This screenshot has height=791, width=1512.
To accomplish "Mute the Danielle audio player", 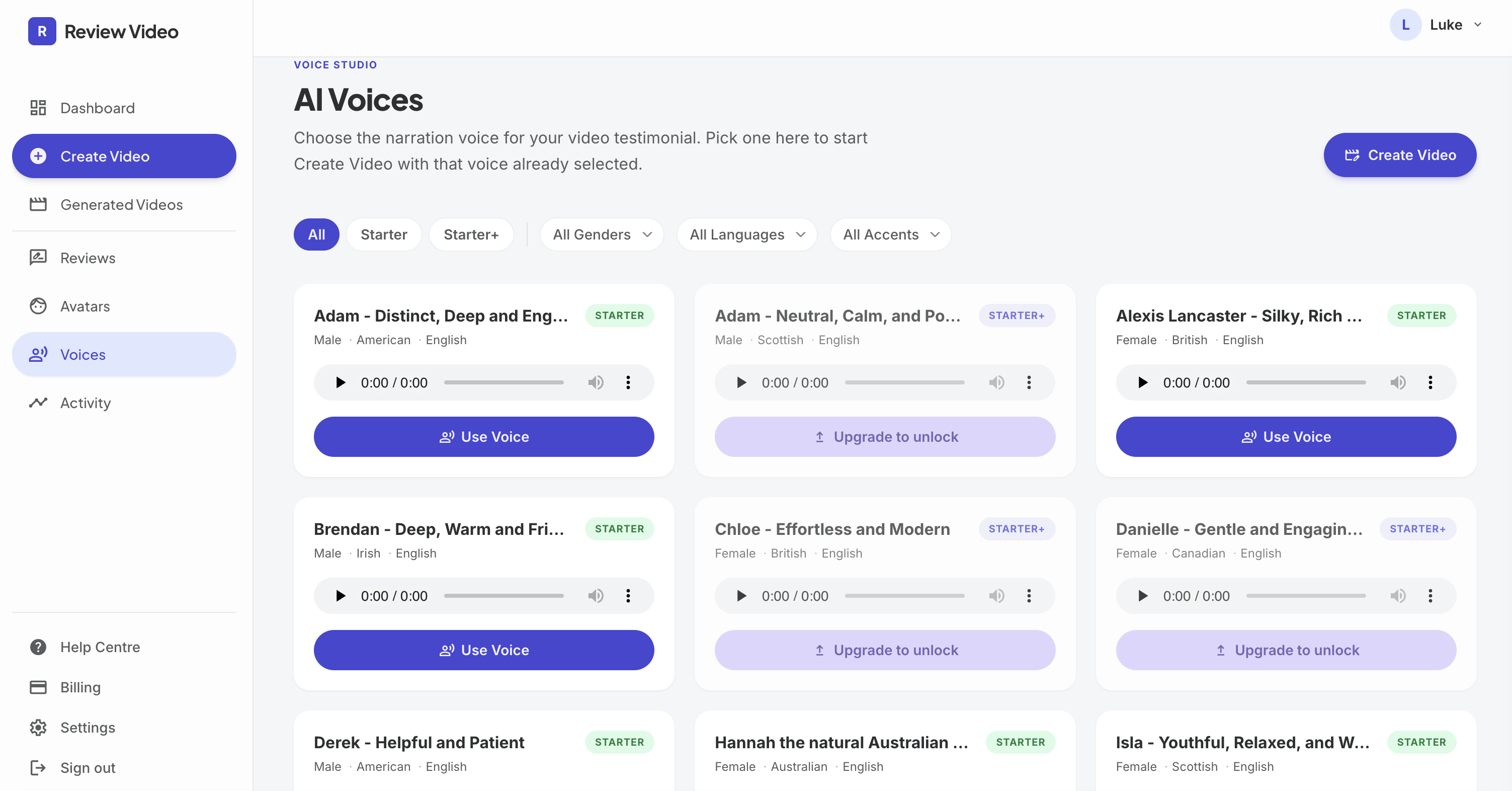I will (x=1398, y=596).
